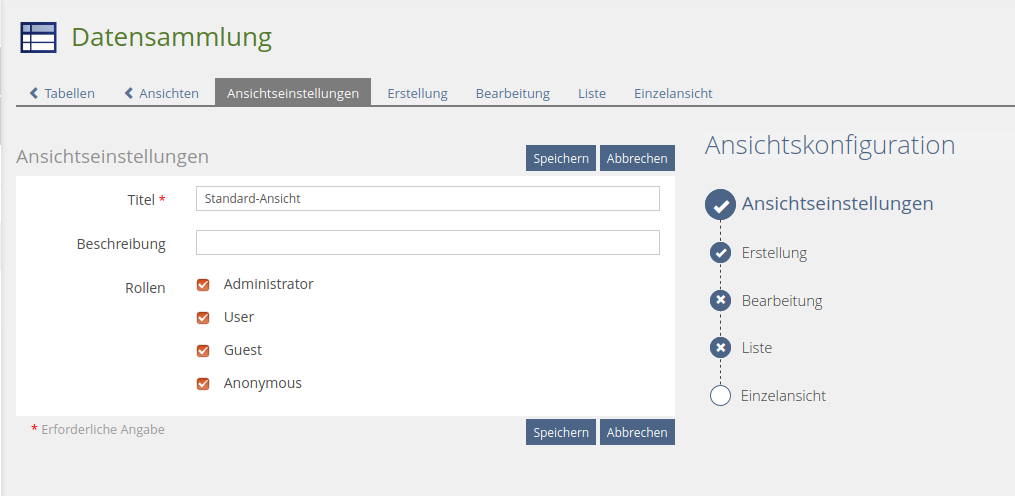Screen dimensions: 1015x496
Task: Focus the empty Beschreibung text field
Action: 427,243
